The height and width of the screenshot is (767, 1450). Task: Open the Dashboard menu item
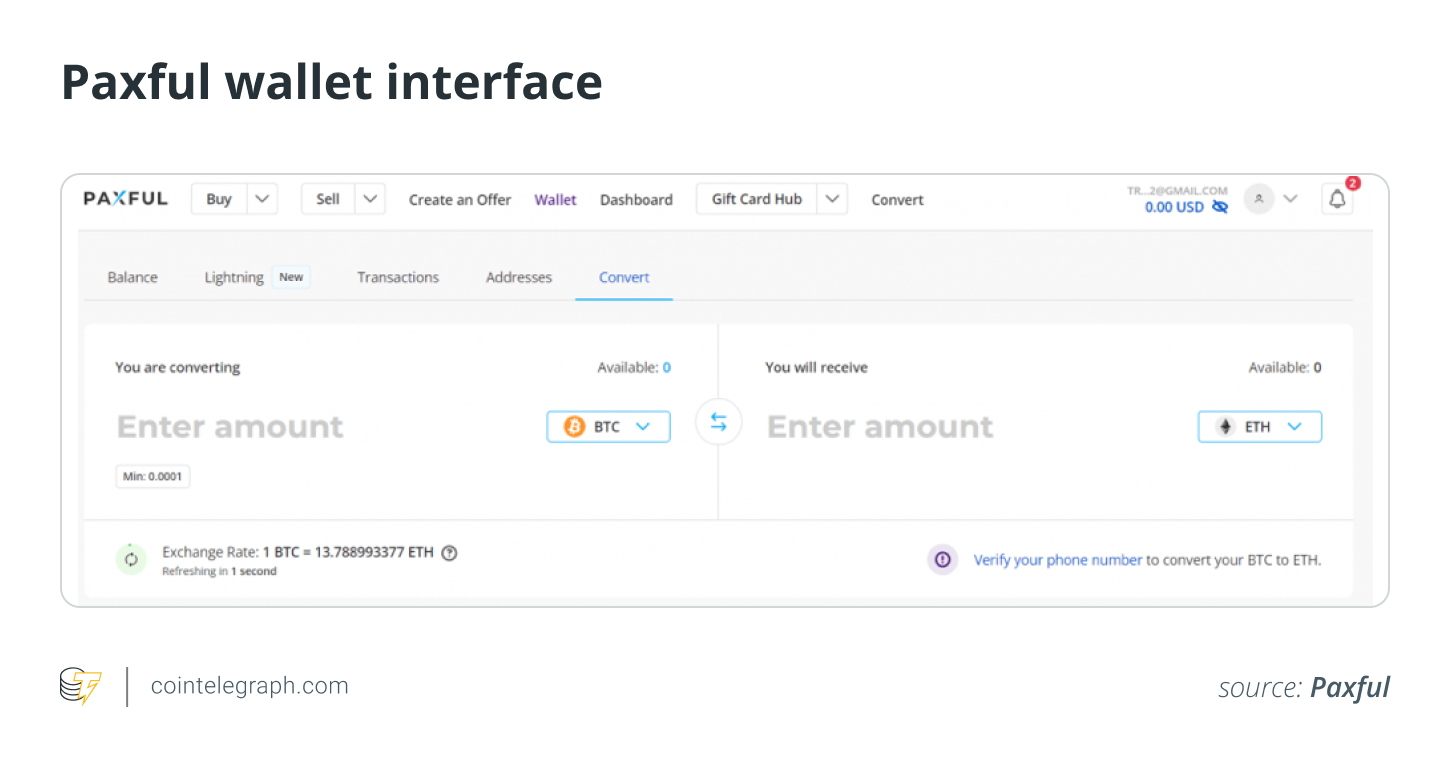(636, 200)
